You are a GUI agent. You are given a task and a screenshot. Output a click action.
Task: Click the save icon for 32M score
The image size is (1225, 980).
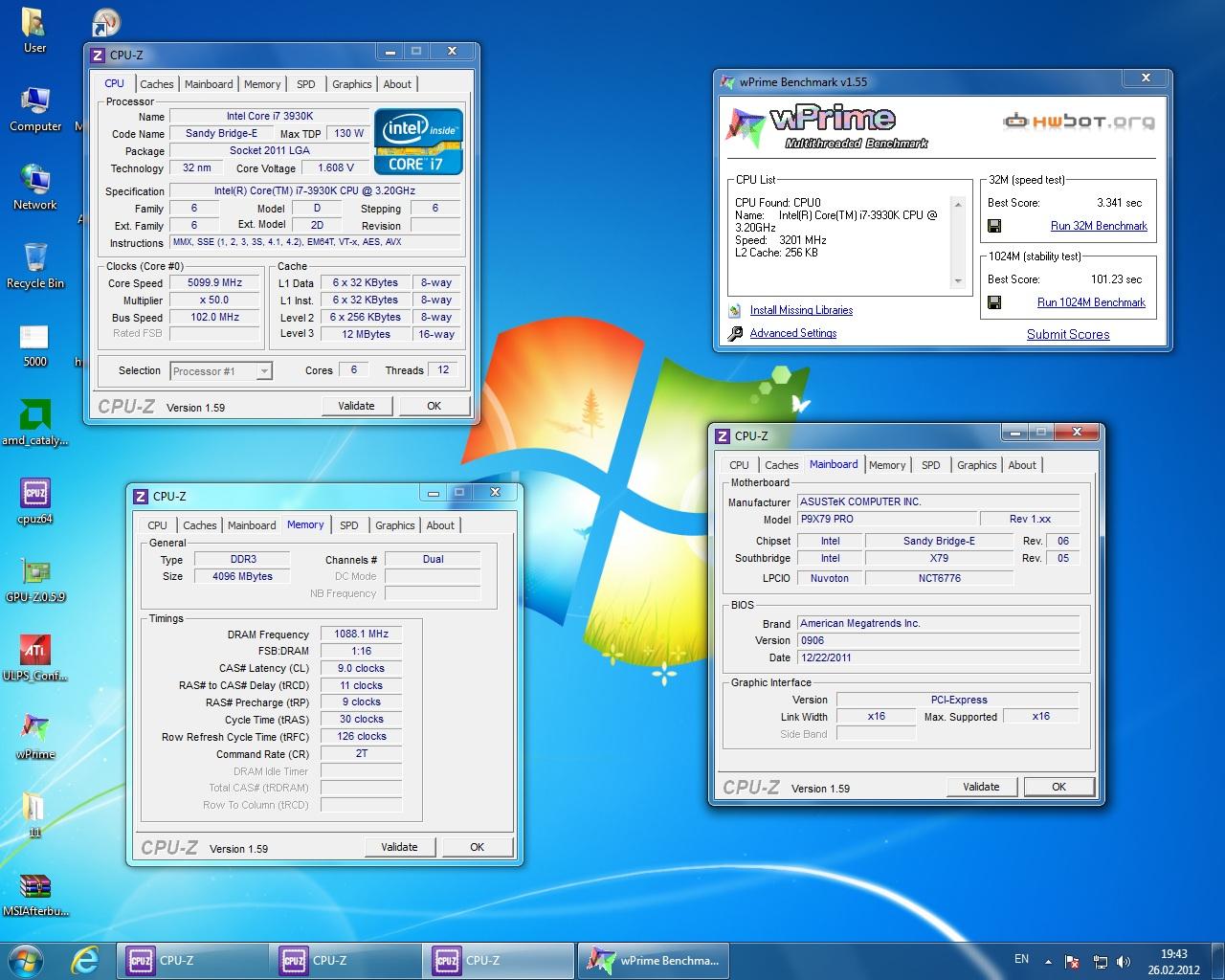[994, 227]
